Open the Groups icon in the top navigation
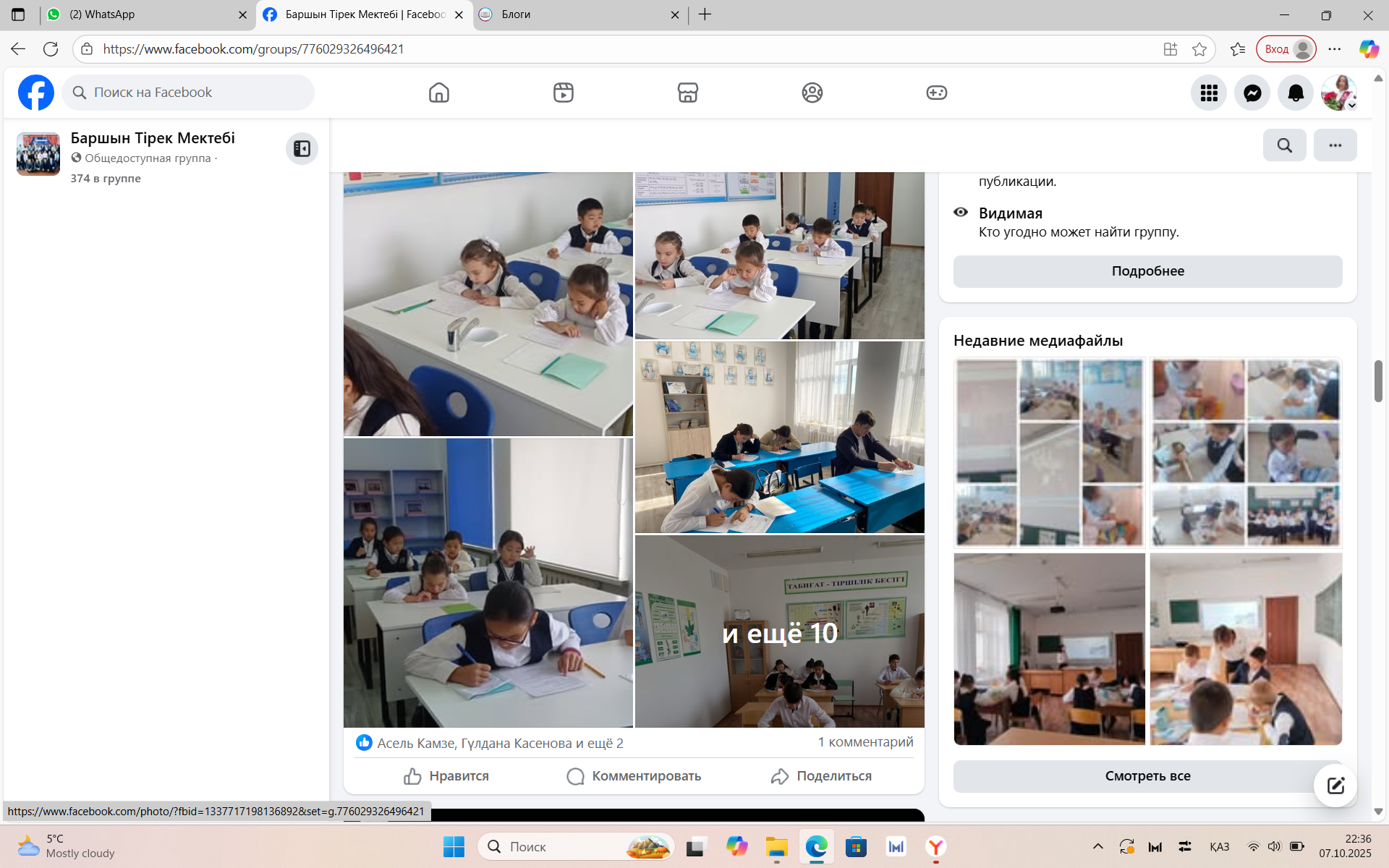1389x868 pixels. 812,93
